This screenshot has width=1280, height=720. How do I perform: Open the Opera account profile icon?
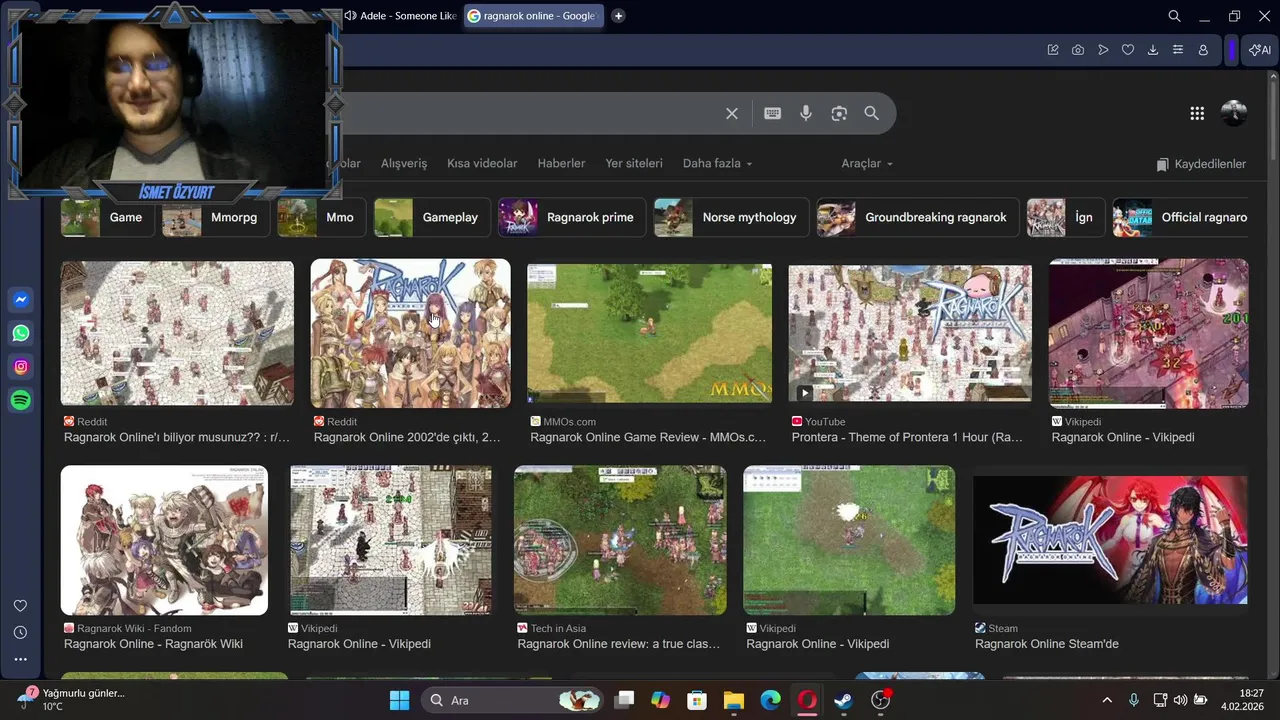click(x=1203, y=50)
